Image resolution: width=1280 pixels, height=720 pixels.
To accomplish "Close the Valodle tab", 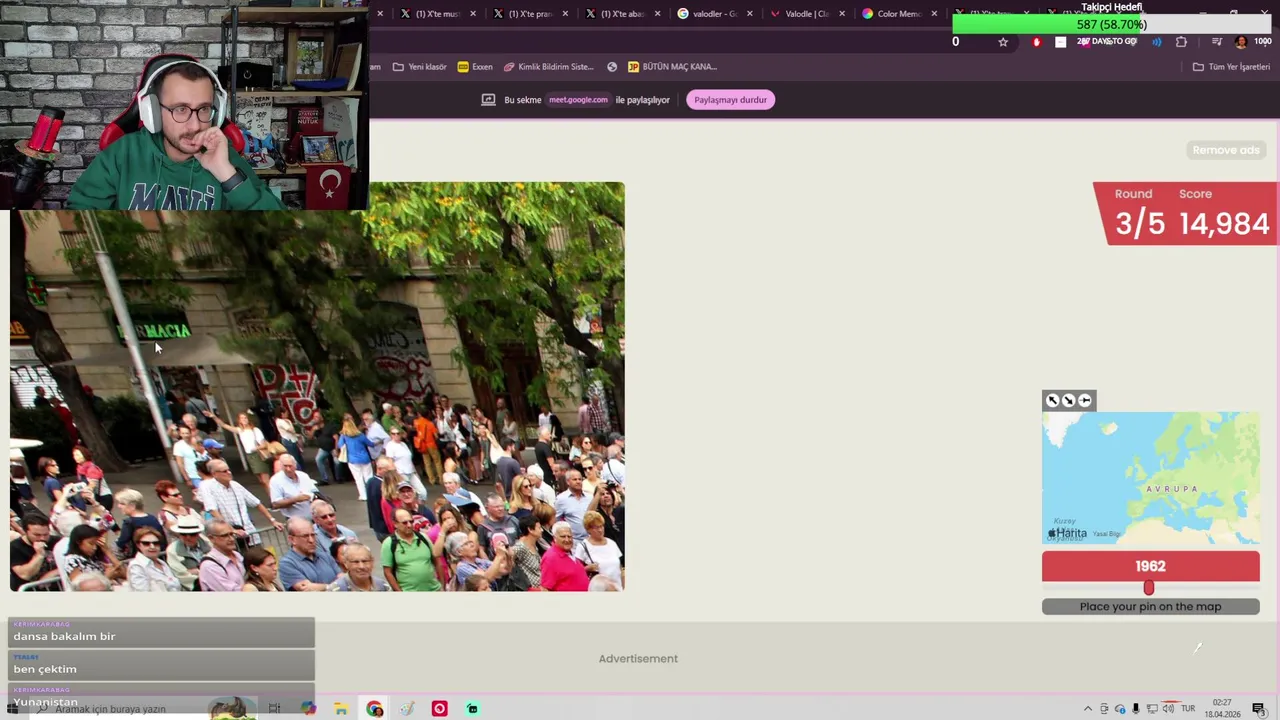I will coord(842,14).
